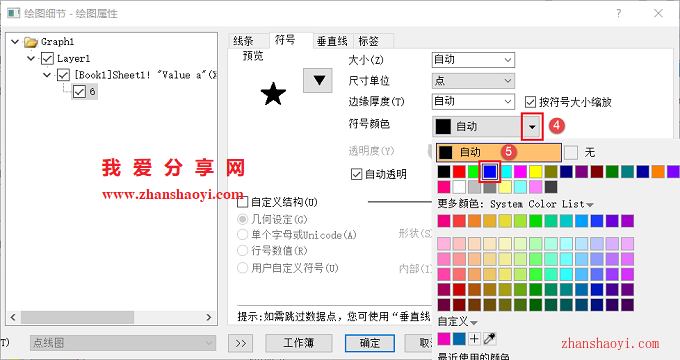The height and width of the screenshot is (360, 680).
Task: Click the >> expand panel button
Action: click(x=241, y=343)
